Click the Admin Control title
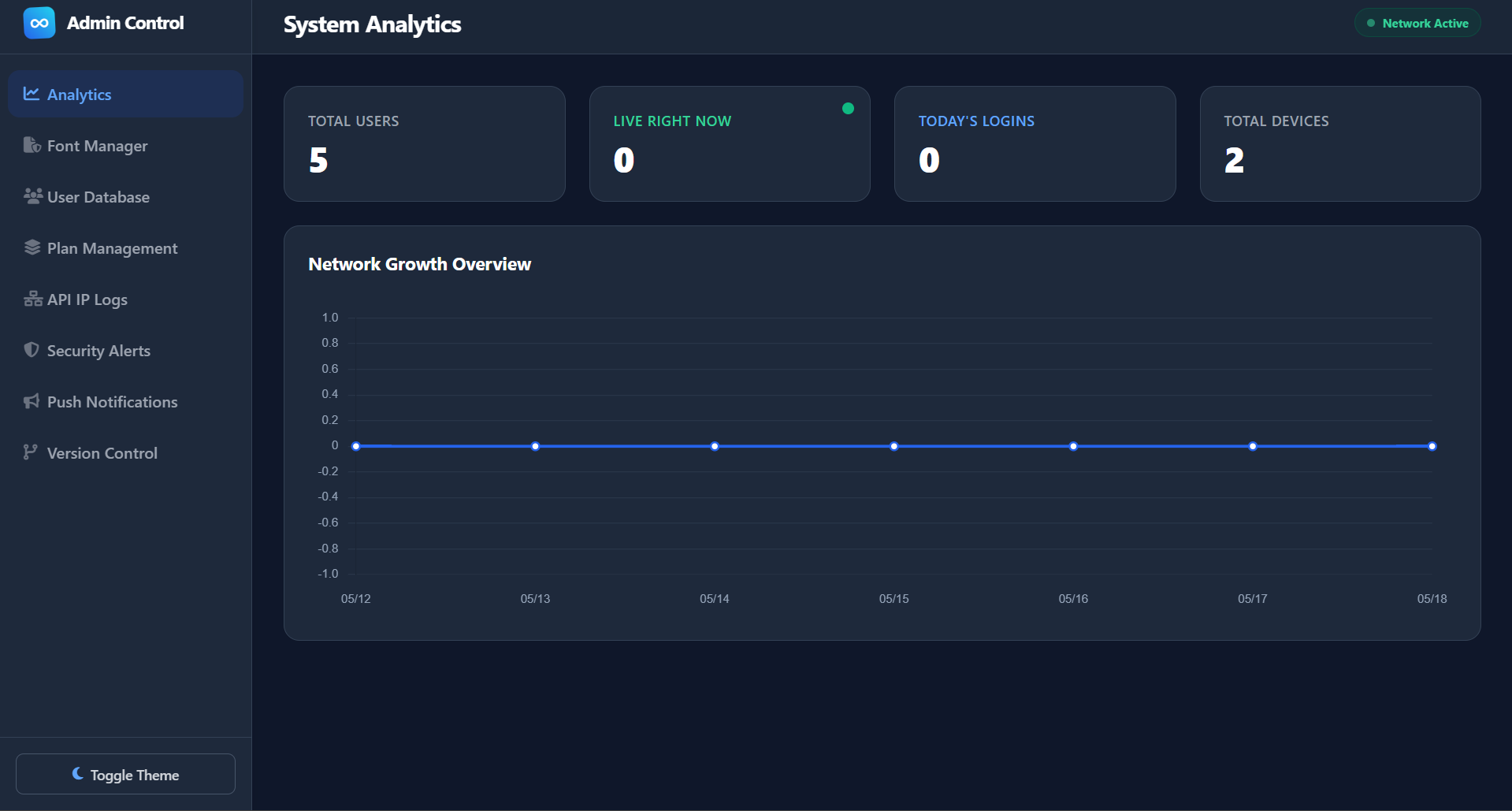Image resolution: width=1512 pixels, height=811 pixels. point(125,23)
